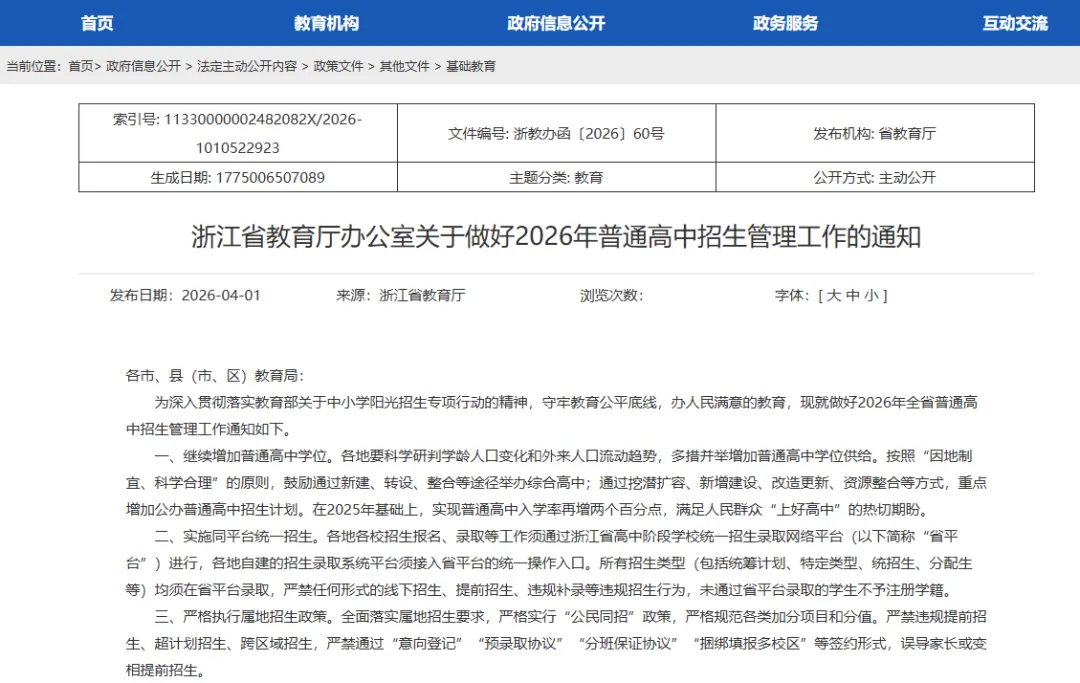
Task: Open the 首页 navigation menu
Action: (96, 22)
